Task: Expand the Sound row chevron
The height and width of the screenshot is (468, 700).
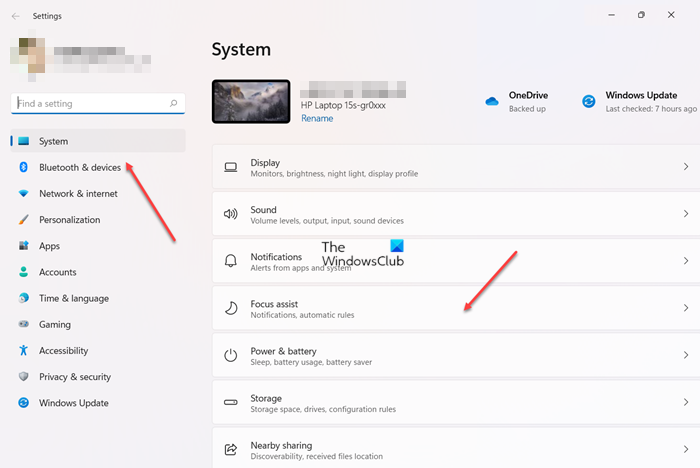Action: pos(686,214)
